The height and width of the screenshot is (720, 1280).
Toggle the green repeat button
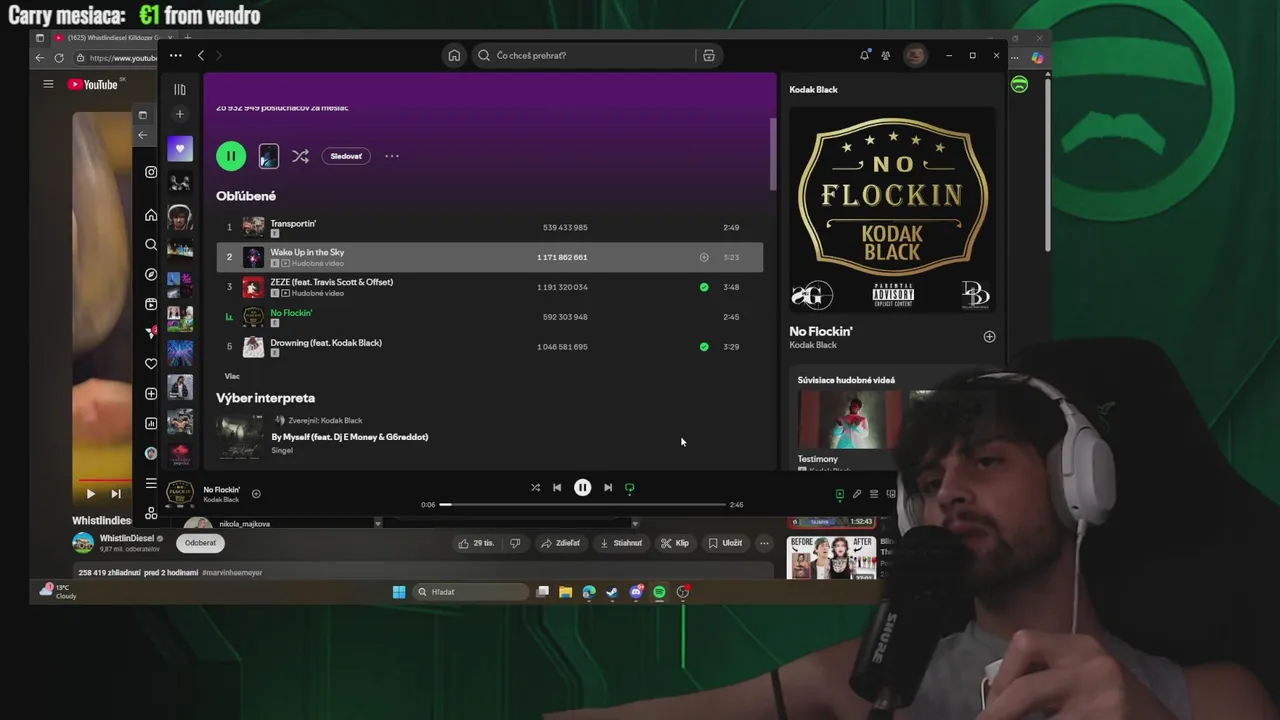tap(630, 488)
